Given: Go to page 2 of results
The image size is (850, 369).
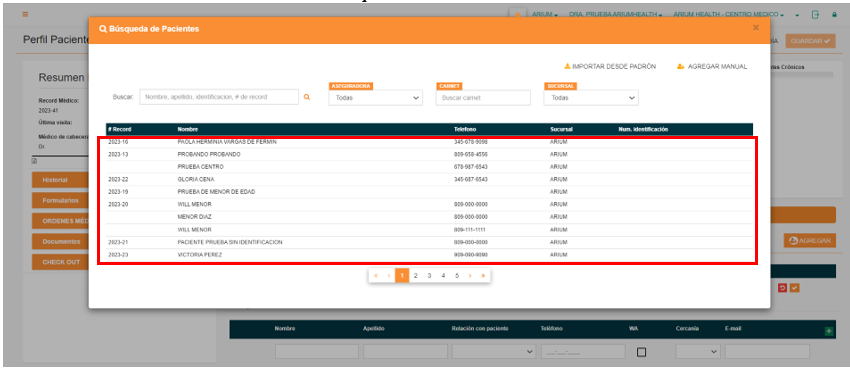Looking at the screenshot, I should click(x=416, y=276).
